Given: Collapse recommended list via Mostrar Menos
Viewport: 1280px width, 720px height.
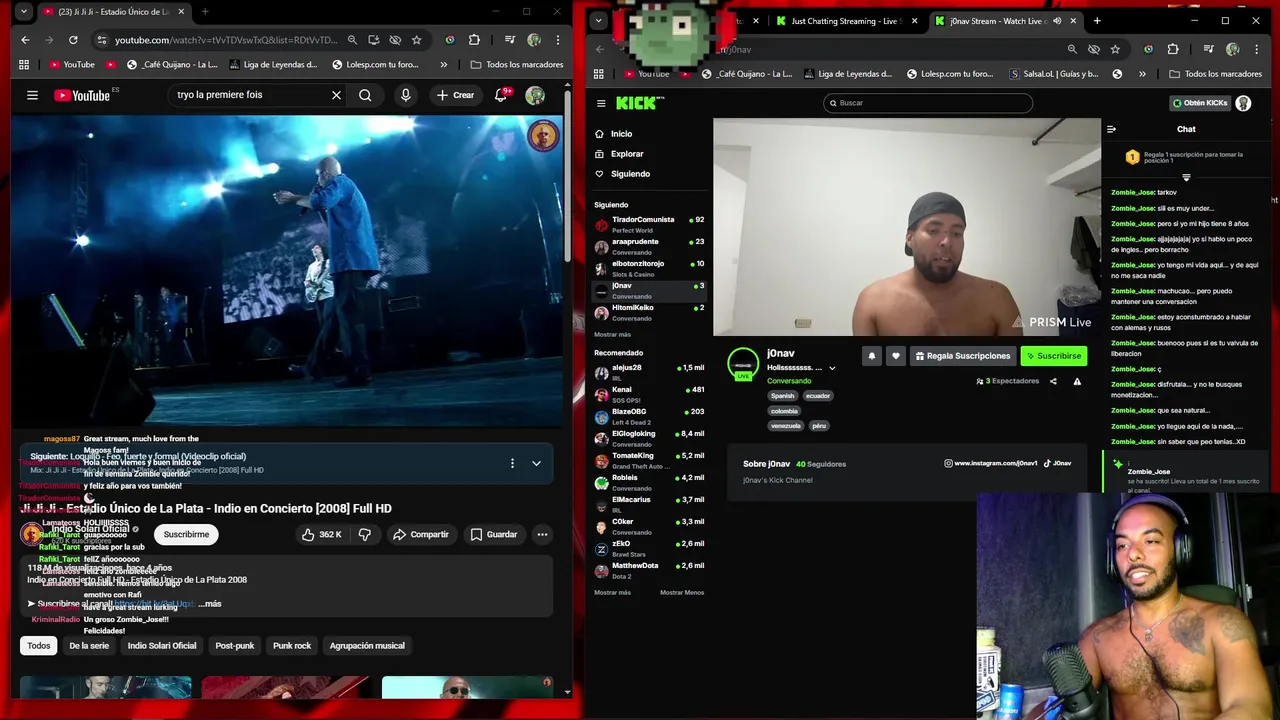Looking at the screenshot, I should click(x=682, y=592).
